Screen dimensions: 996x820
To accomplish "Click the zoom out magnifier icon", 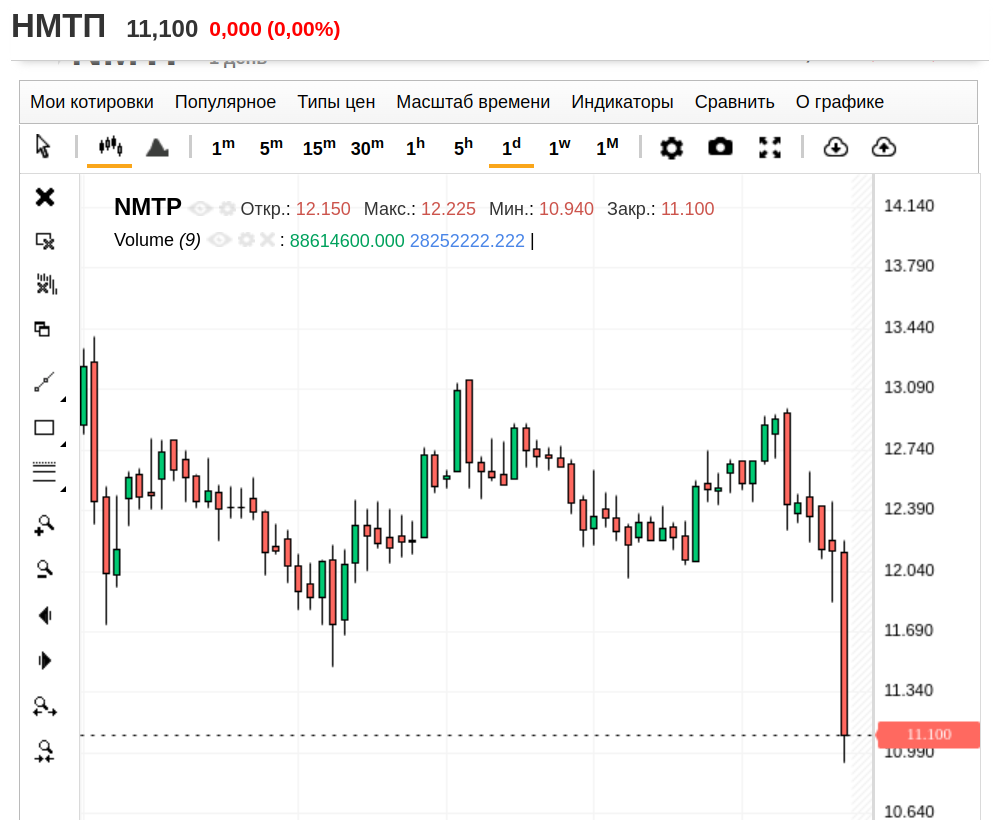I will (44, 569).
